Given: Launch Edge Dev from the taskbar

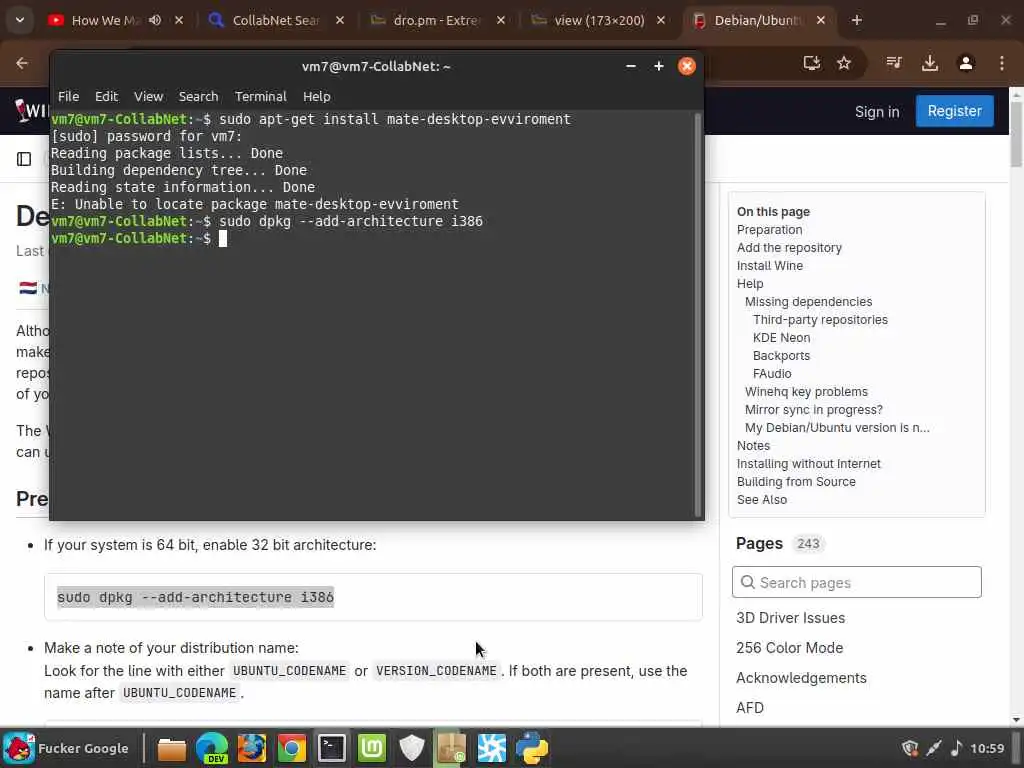Looking at the screenshot, I should pyautogui.click(x=212, y=748).
